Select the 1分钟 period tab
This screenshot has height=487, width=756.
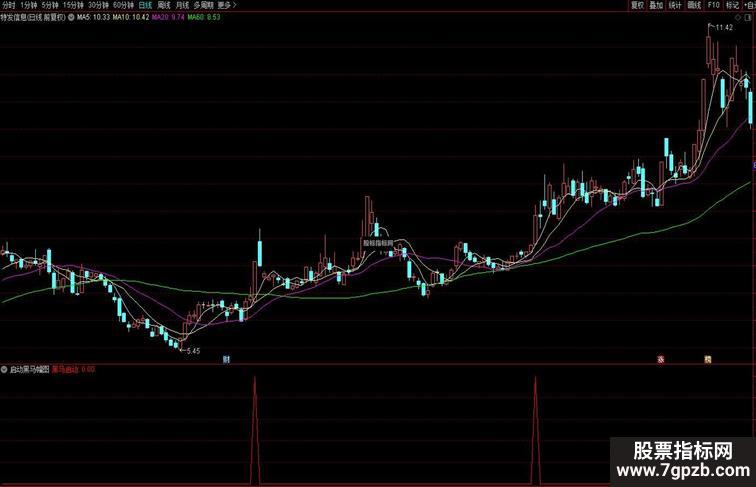pyautogui.click(x=28, y=5)
